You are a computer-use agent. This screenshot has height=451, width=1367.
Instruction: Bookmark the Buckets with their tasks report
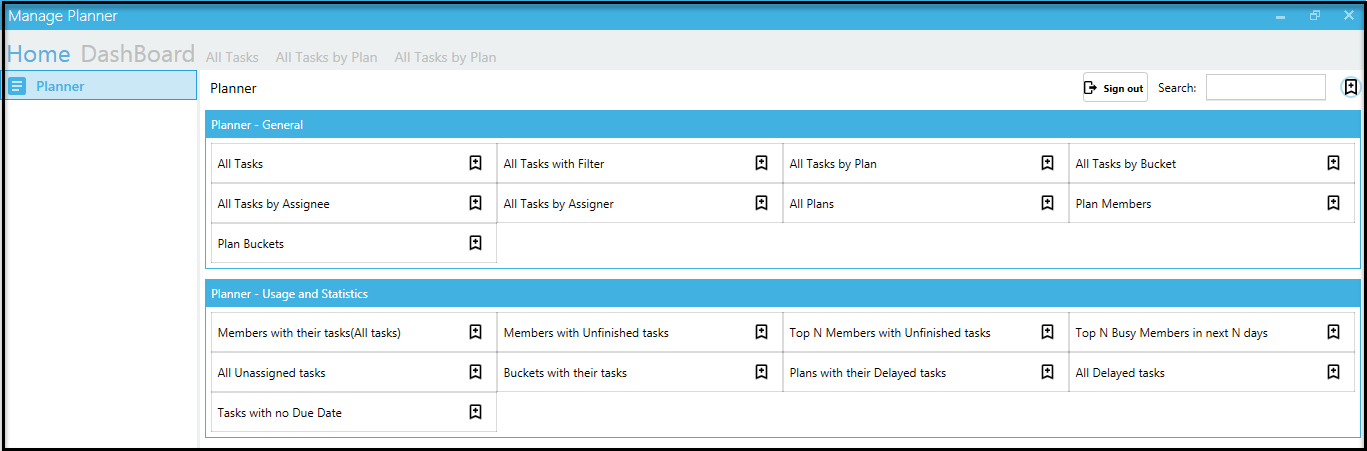click(x=762, y=372)
